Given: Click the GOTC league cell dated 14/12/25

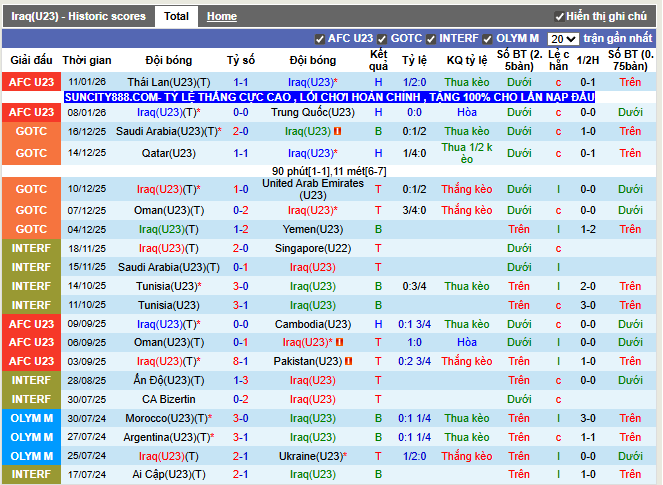Looking at the screenshot, I should pos(31,153).
